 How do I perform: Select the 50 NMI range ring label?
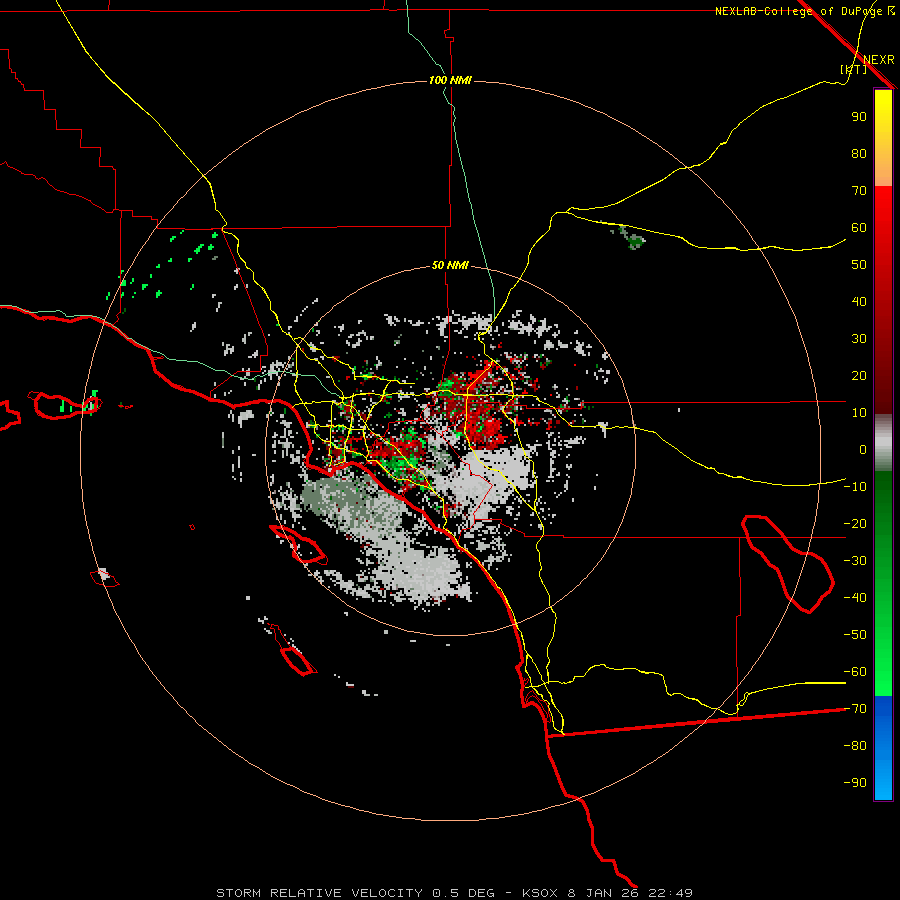coord(450,265)
